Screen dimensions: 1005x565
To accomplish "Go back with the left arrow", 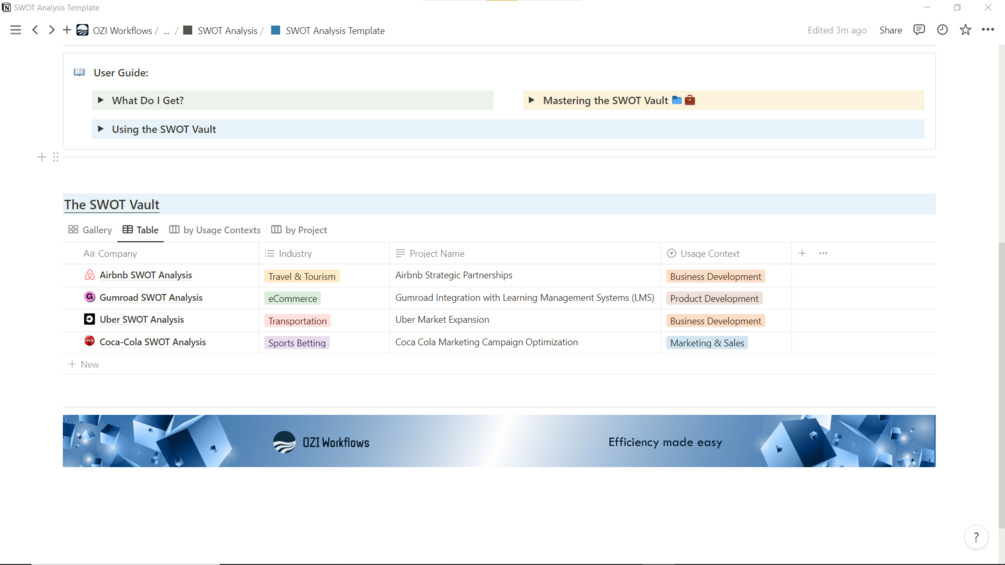I will [35, 30].
